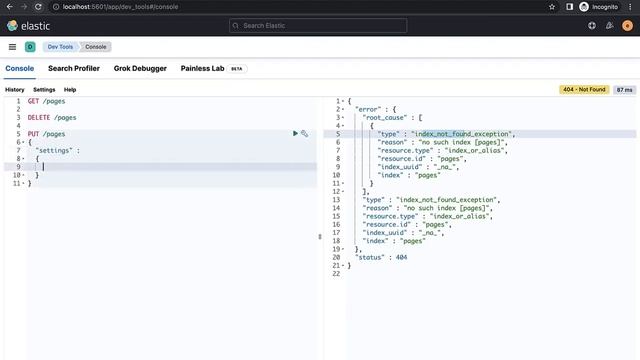Reload the page with refresh icon
Image resolution: width=640 pixels, height=360 pixels.
[x=38, y=7]
